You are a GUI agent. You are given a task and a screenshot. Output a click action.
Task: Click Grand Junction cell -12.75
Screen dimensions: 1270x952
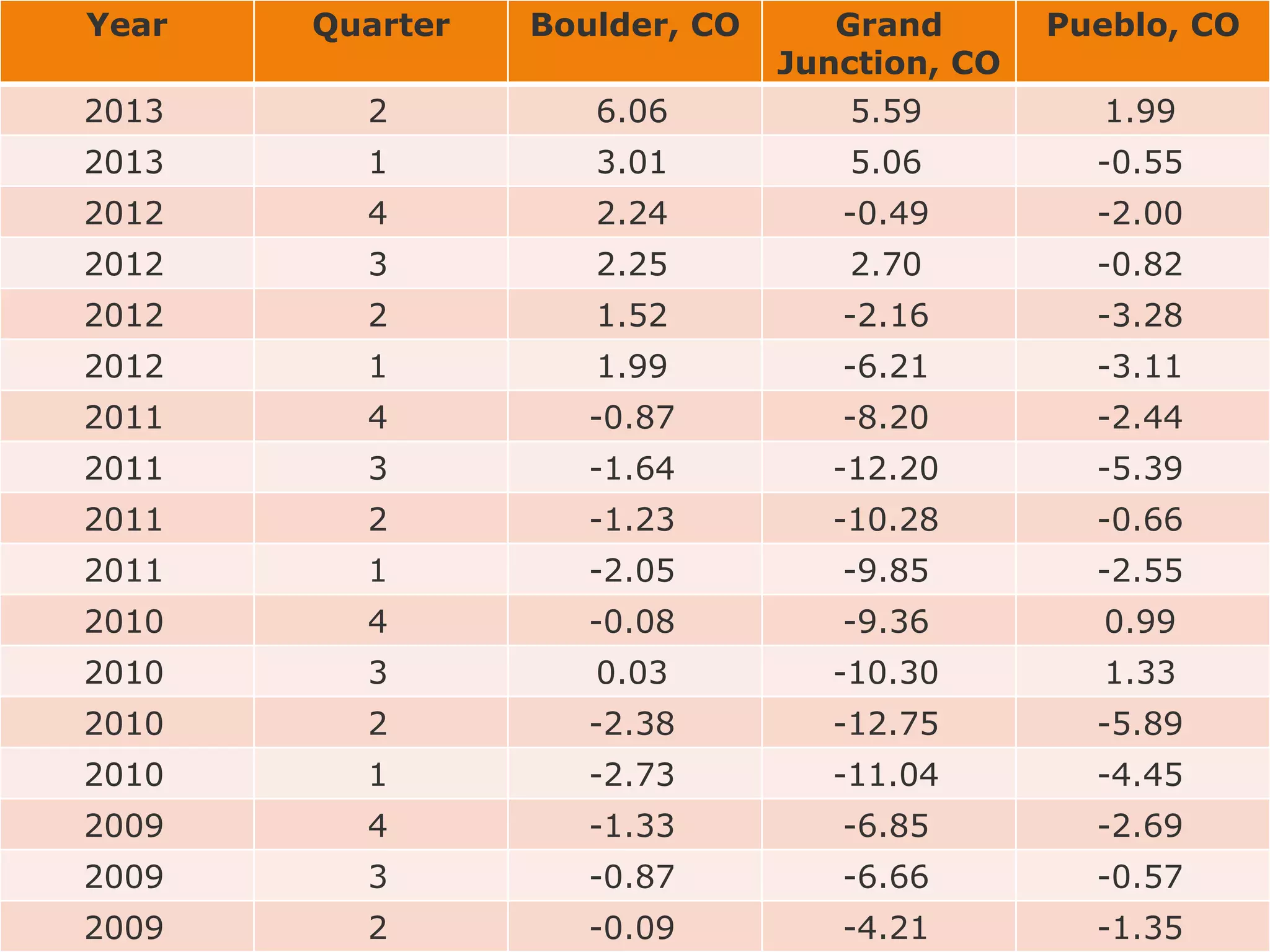(x=886, y=723)
